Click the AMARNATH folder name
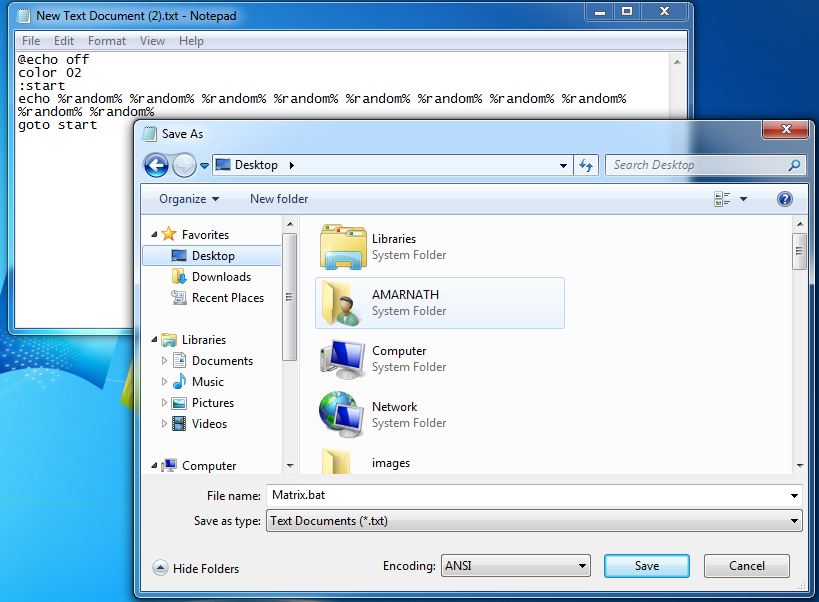This screenshot has height=602, width=819. click(x=405, y=294)
